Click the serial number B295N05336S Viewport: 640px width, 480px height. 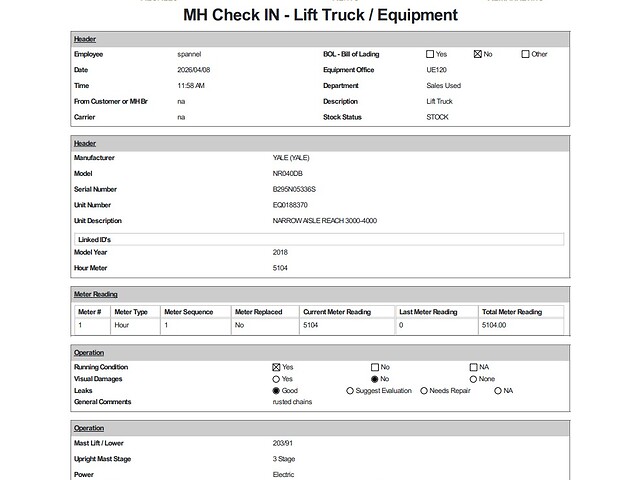(x=294, y=189)
